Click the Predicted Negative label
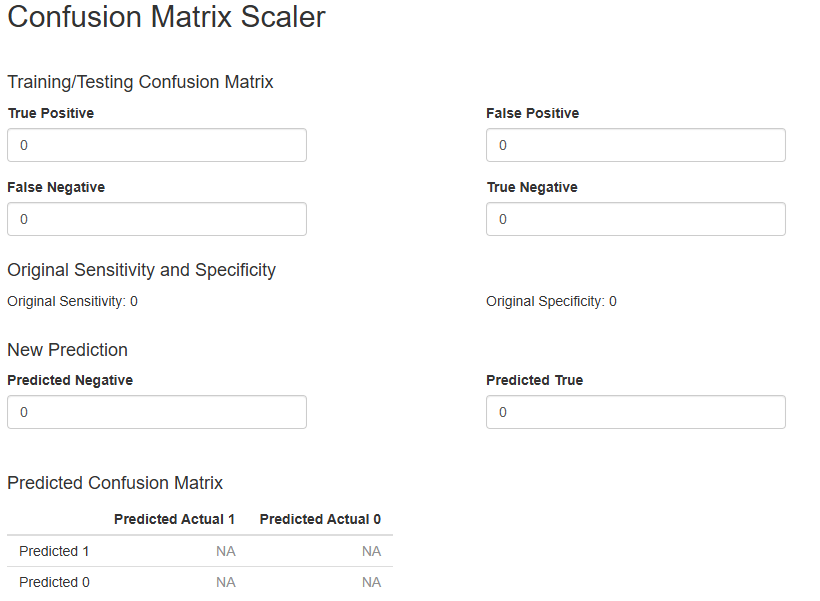The width and height of the screenshot is (820, 601). (x=70, y=380)
